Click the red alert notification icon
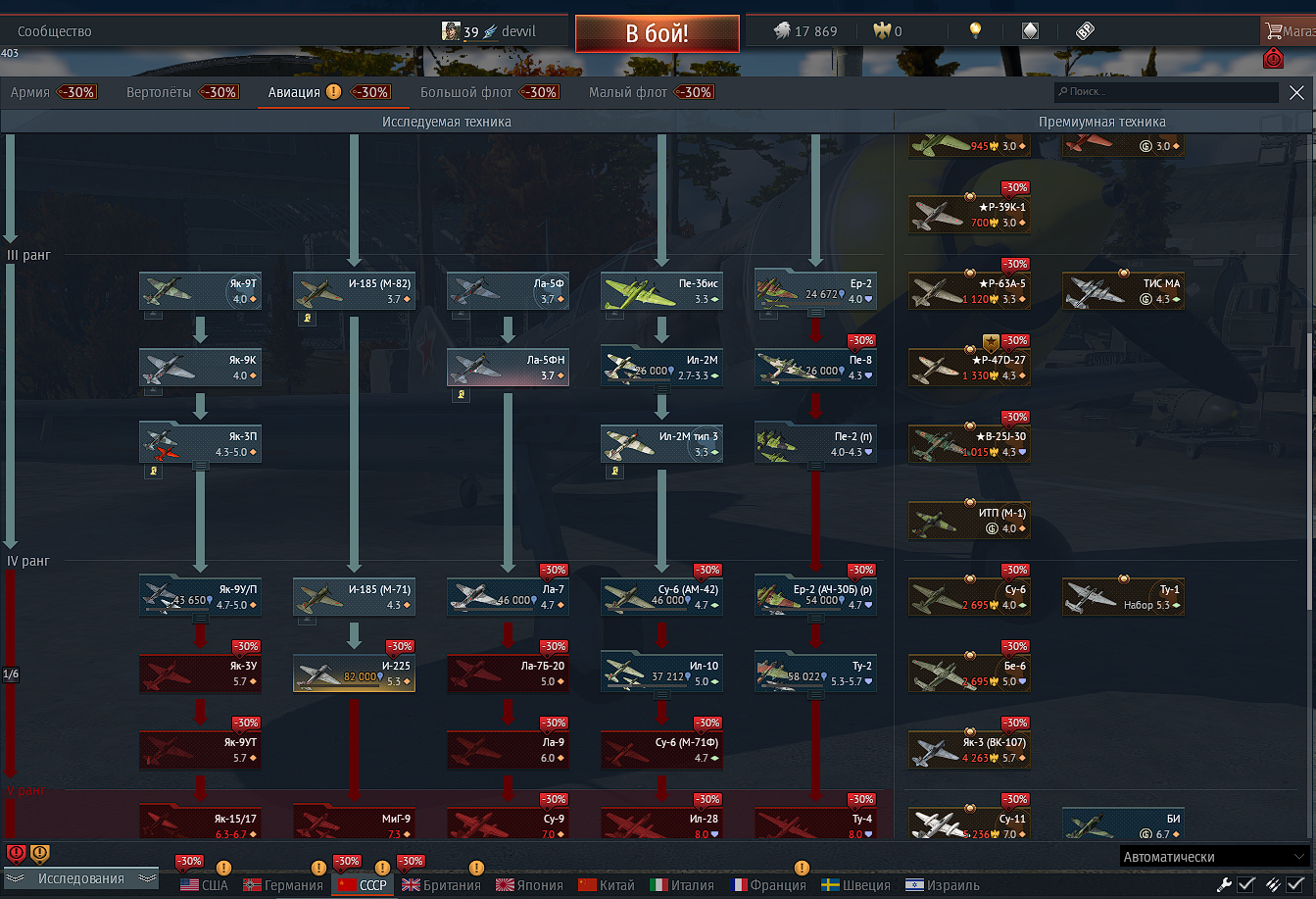The height and width of the screenshot is (899, 1316). point(1273,58)
